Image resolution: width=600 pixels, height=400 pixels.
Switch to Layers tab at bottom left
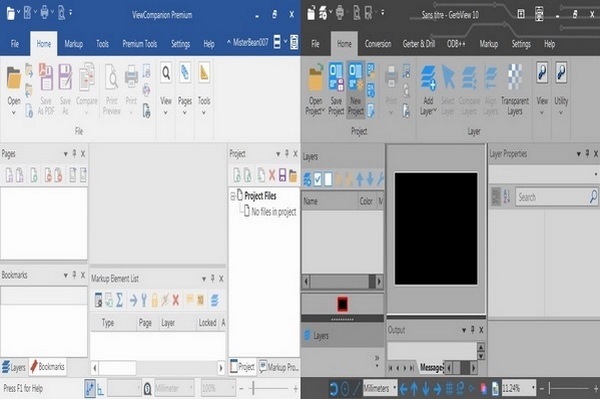14,367
